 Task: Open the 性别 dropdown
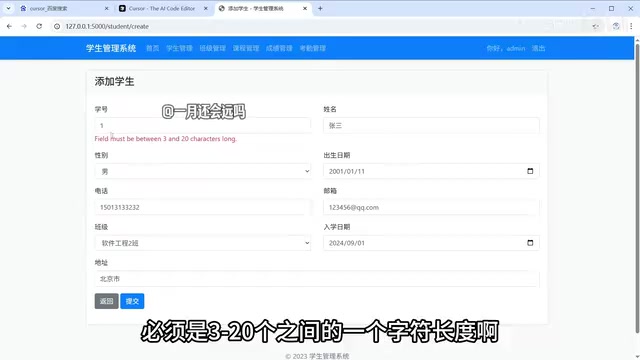202,171
